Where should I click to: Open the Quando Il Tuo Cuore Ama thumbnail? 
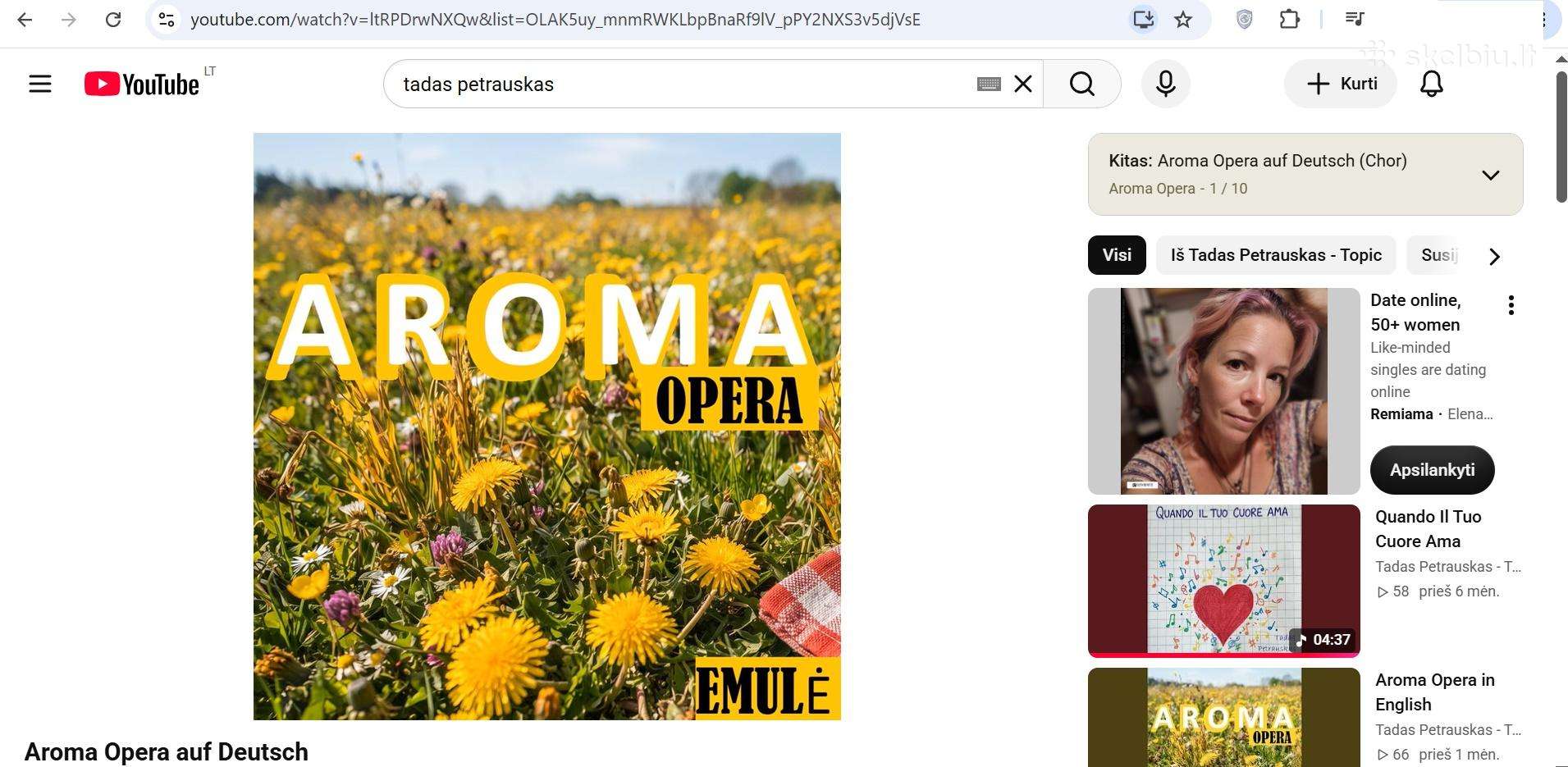(x=1223, y=581)
